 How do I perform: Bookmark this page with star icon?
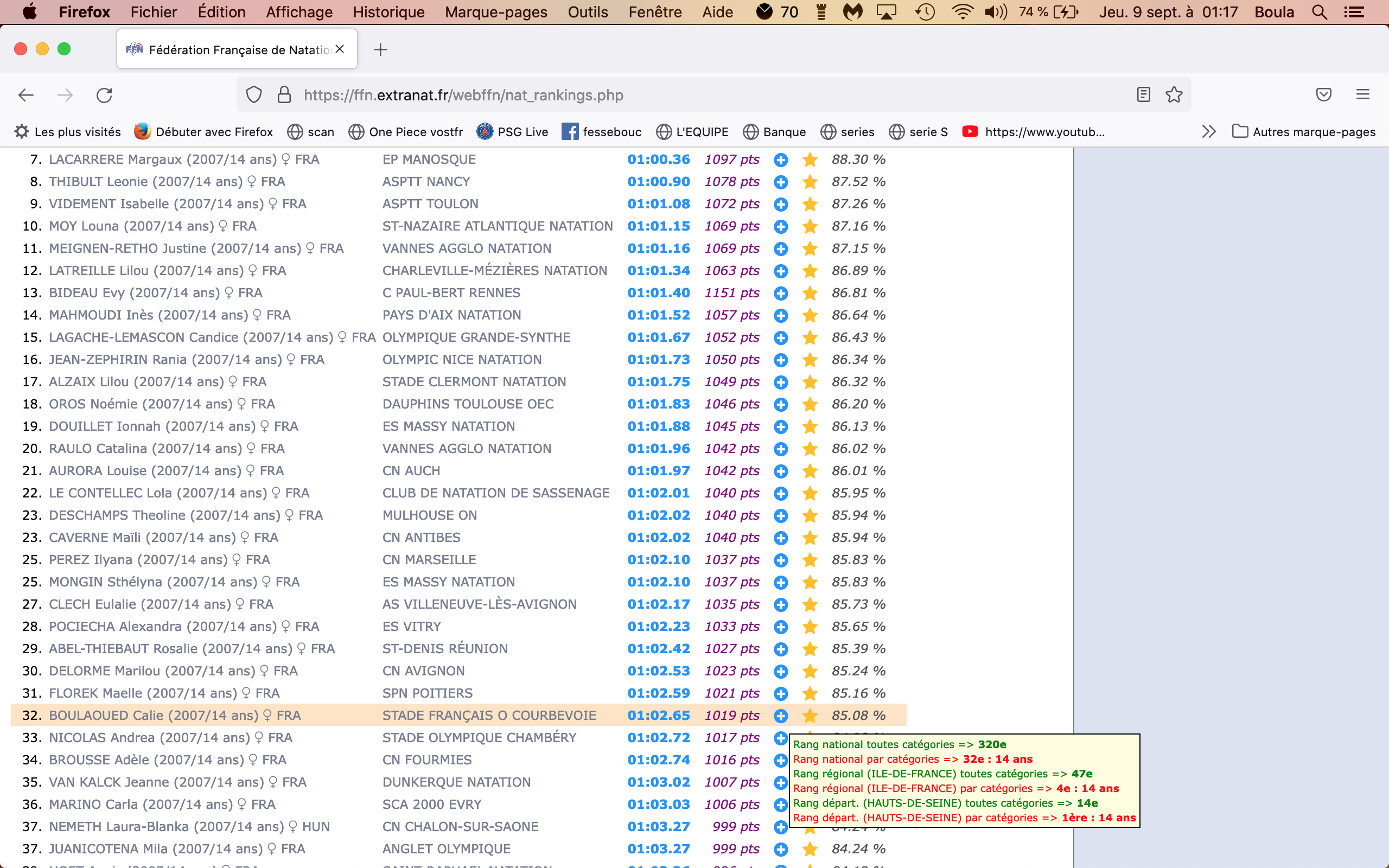pos(1174,95)
